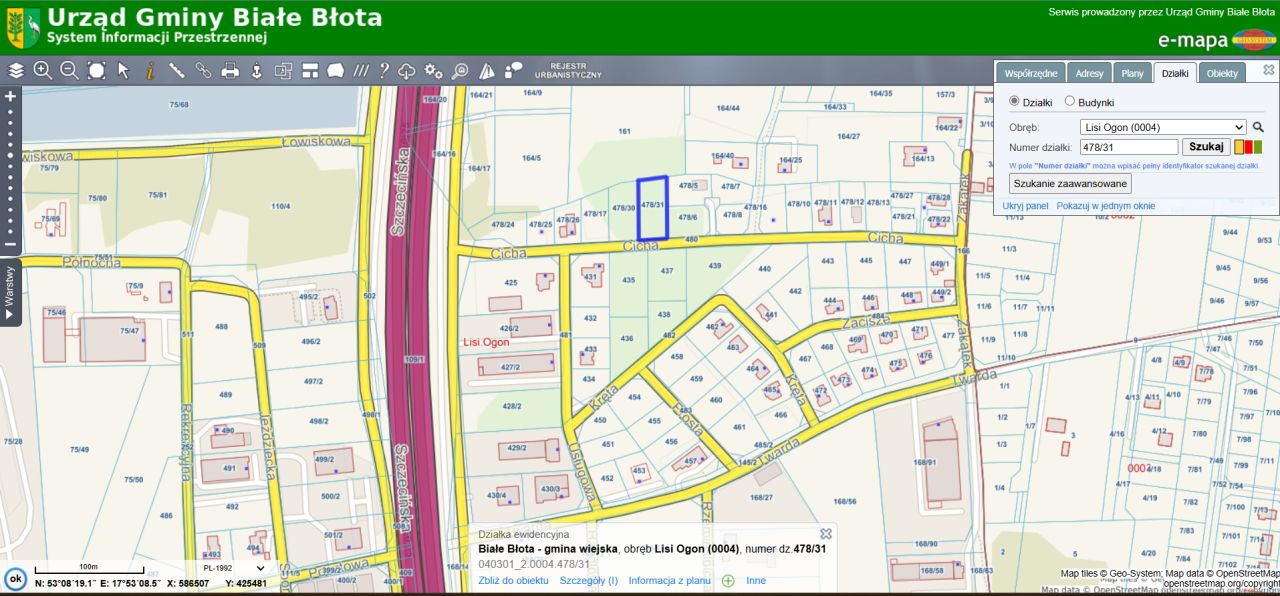
Task: Open the PL-1992 coordinate system dropdown
Action: pyautogui.click(x=233, y=567)
